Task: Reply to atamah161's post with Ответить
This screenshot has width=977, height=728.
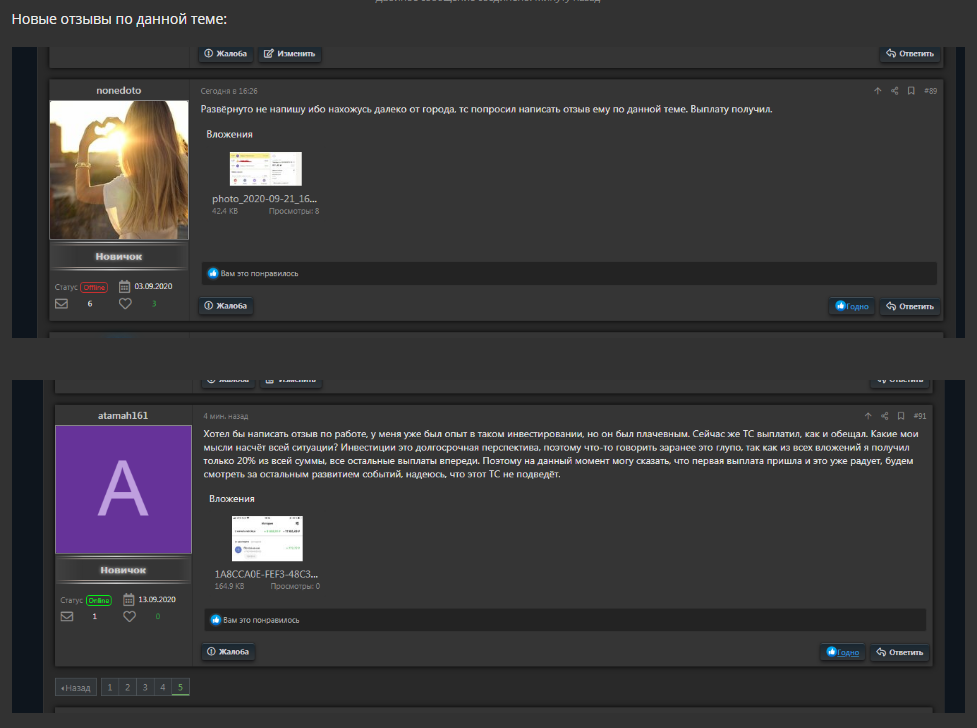Action: click(900, 652)
